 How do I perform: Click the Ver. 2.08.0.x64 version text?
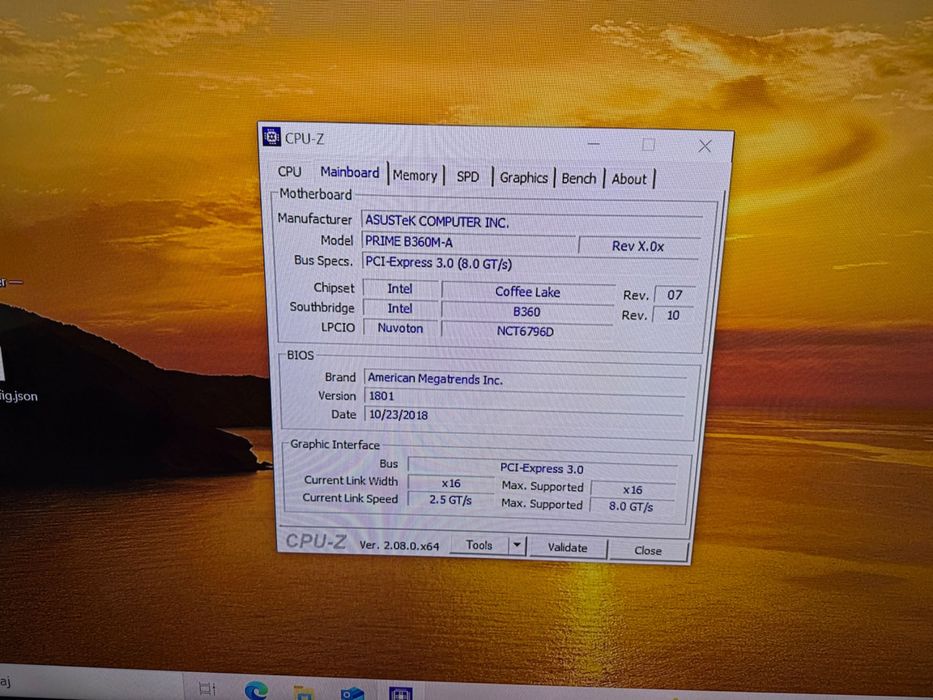399,545
